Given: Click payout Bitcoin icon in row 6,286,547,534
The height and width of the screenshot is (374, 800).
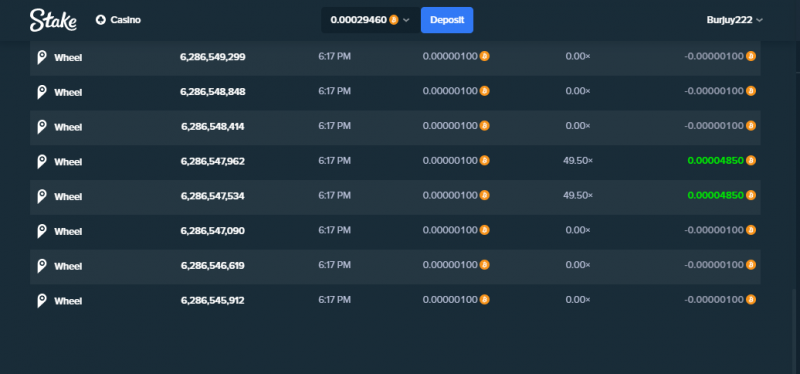Looking at the screenshot, I should (751, 195).
